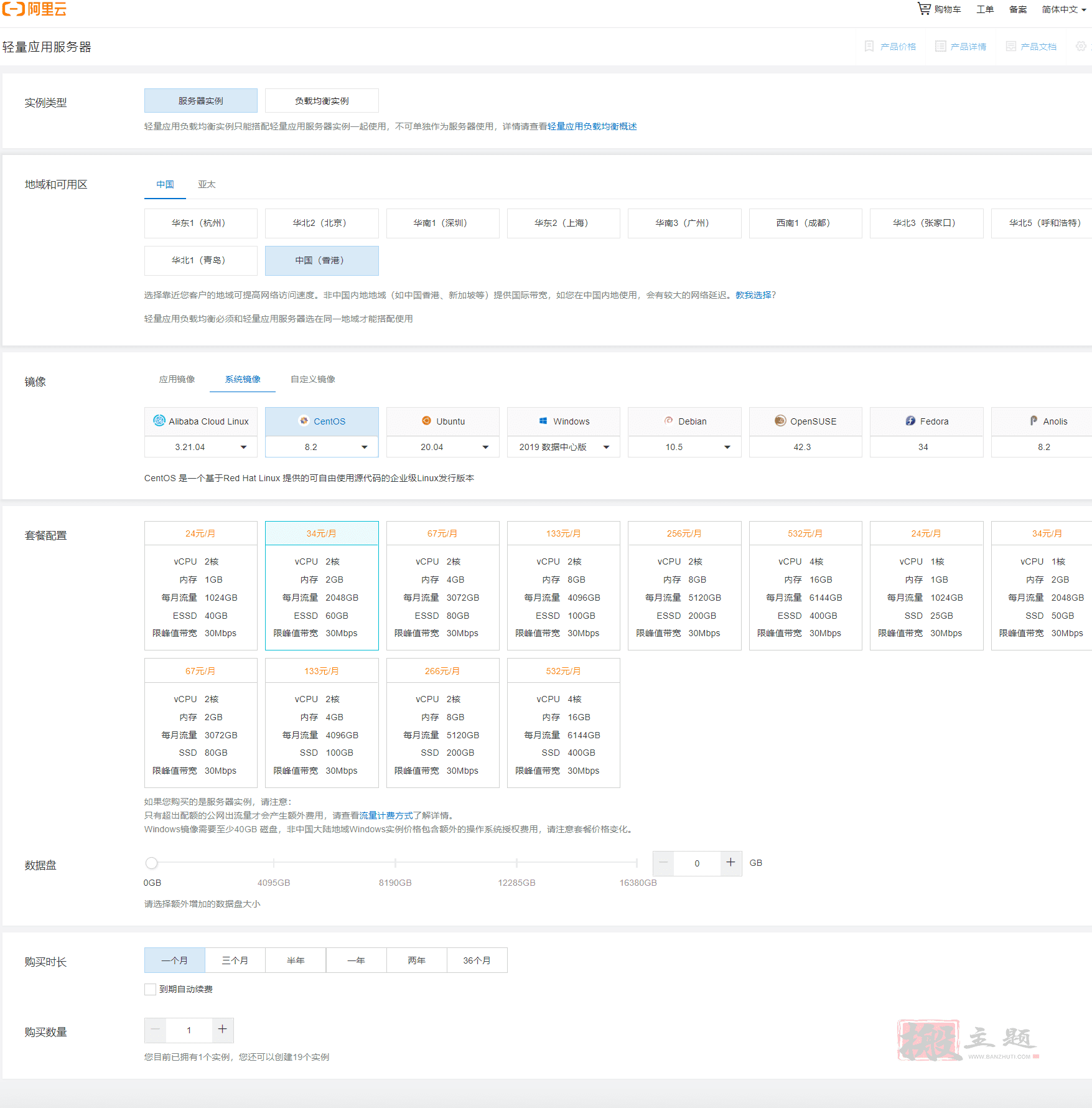Open CentOS 8.2 version dropdown

coord(322,447)
